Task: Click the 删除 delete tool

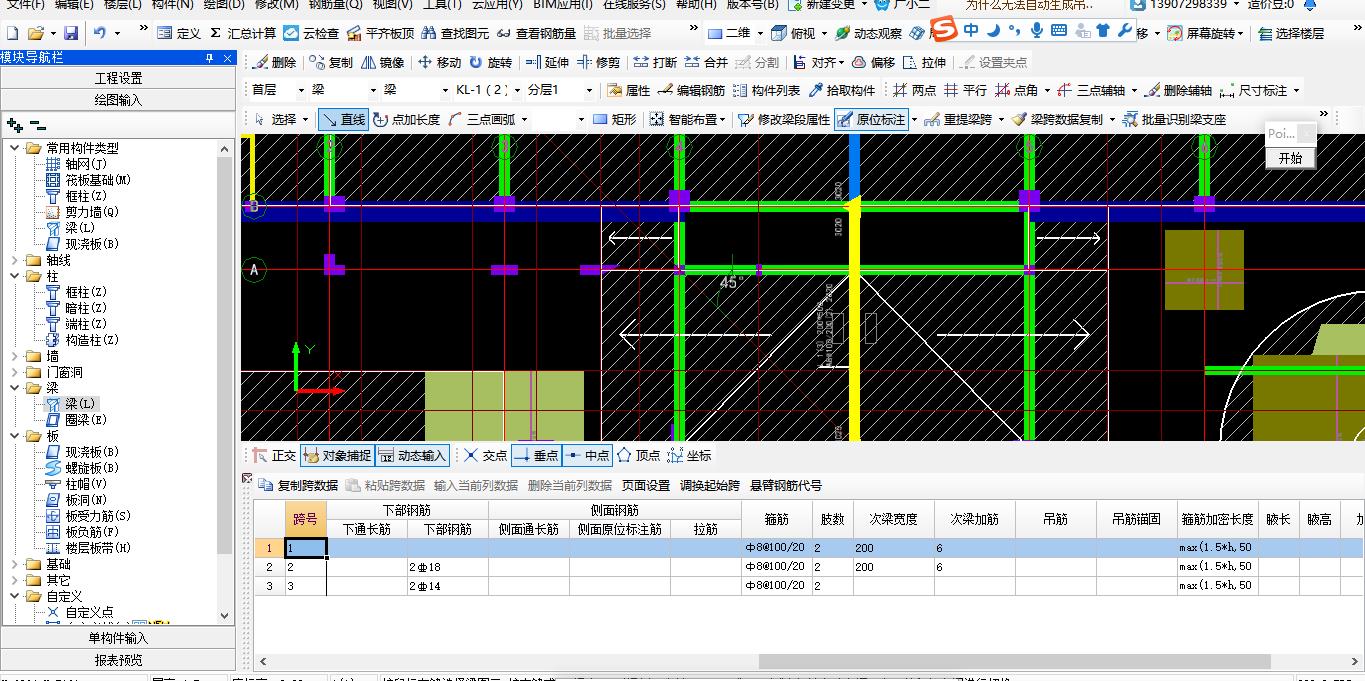Action: (x=274, y=62)
